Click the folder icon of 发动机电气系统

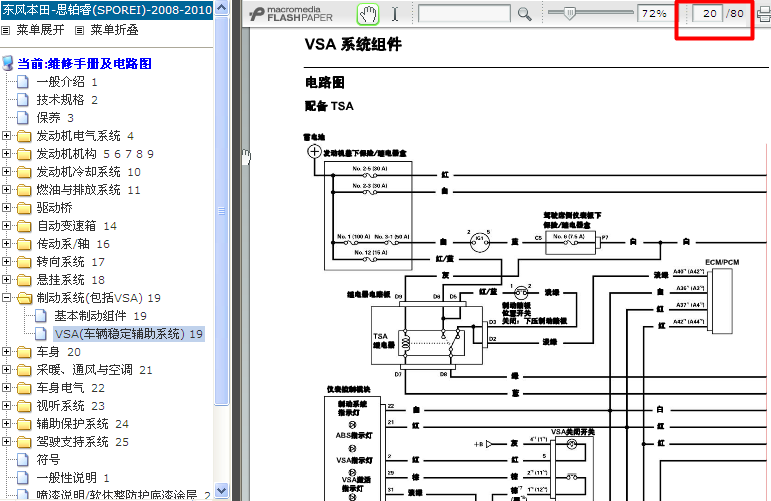pyautogui.click(x=24, y=136)
